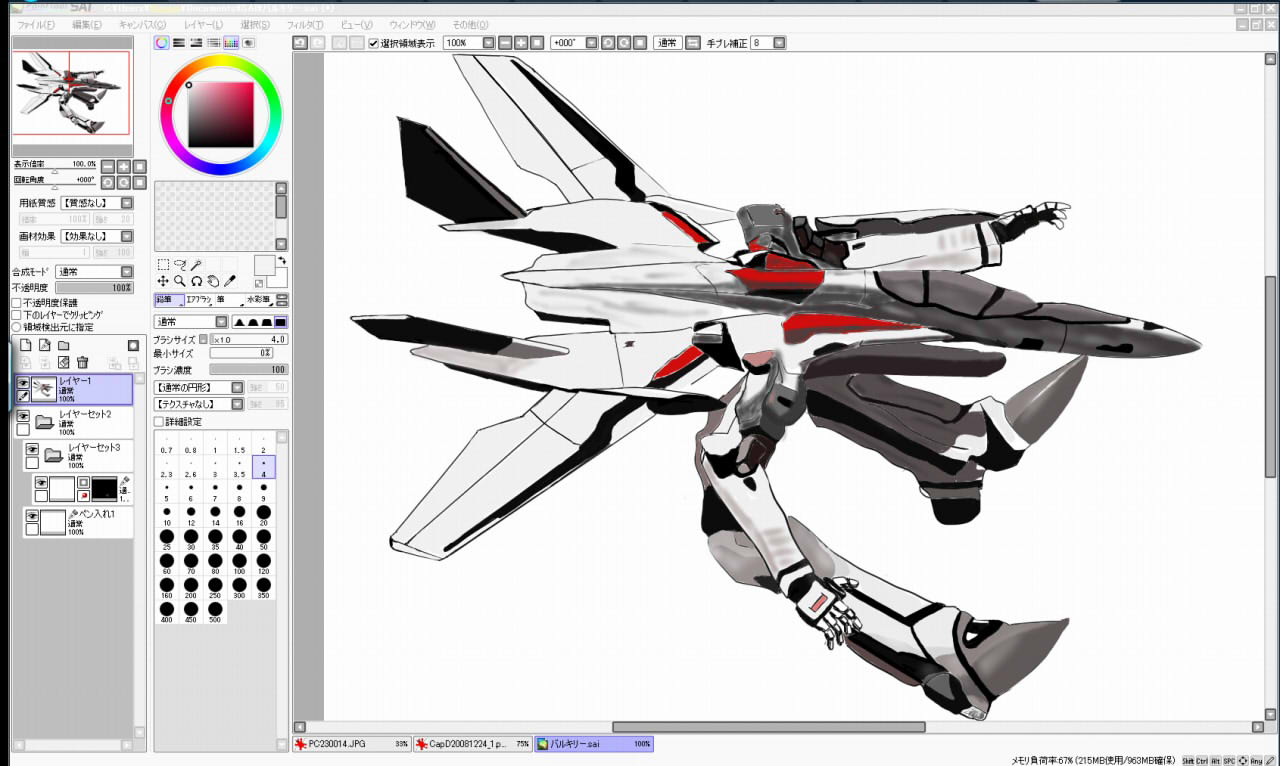Show the scratchpad panel
The height and width of the screenshot is (766, 1280).
coord(248,43)
